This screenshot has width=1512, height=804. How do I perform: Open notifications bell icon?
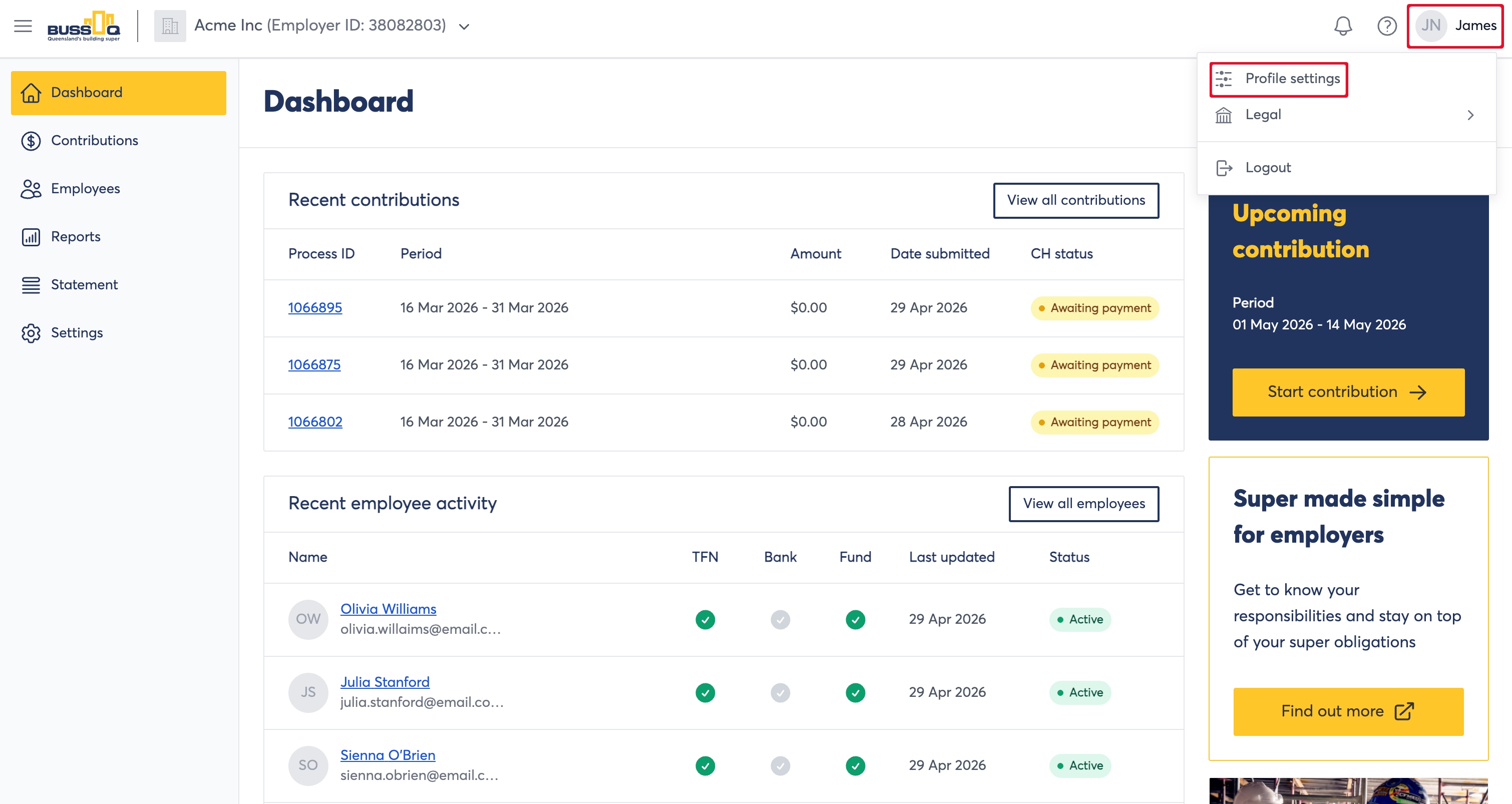(x=1342, y=26)
